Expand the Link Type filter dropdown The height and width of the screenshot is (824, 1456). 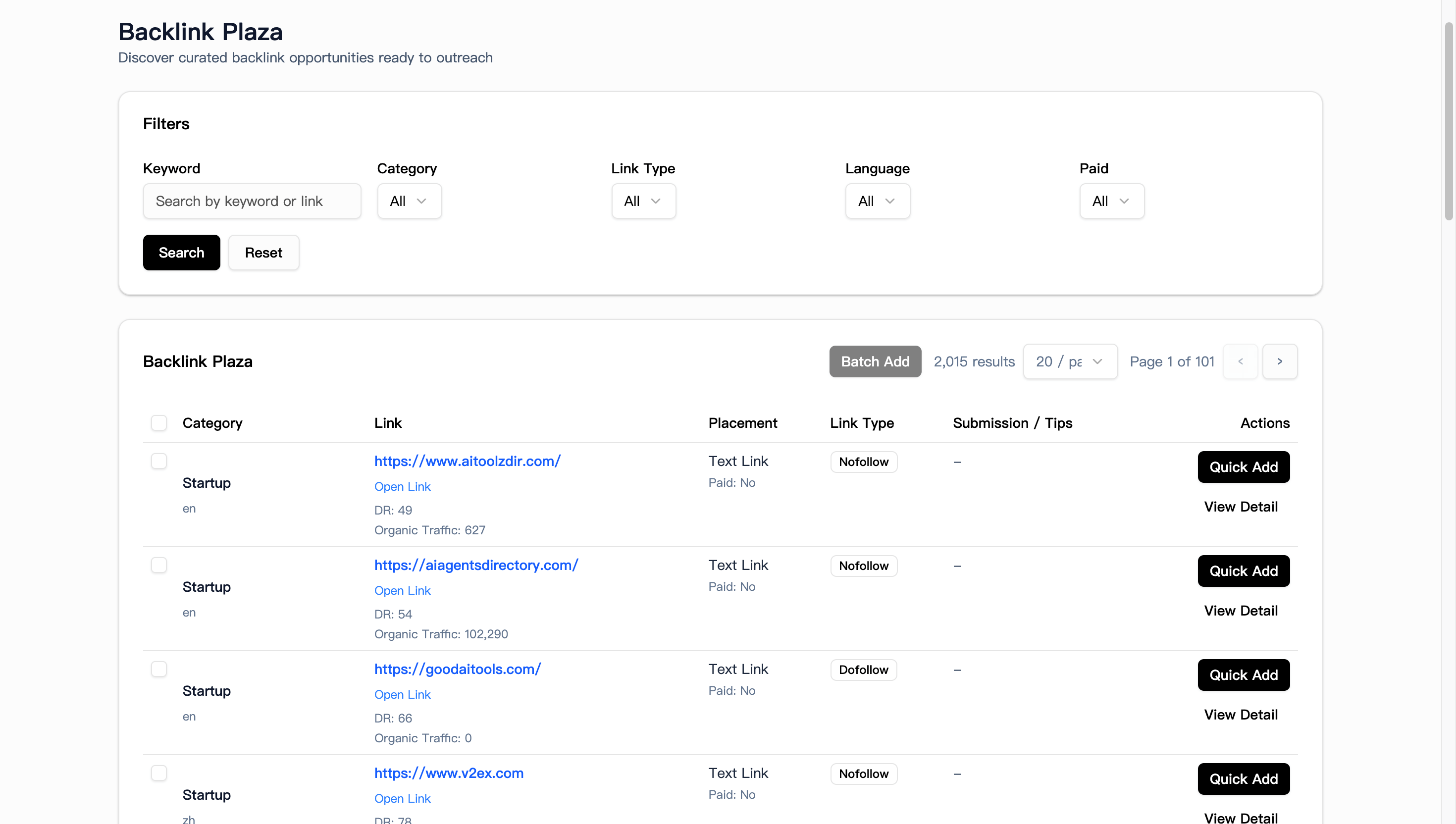(643, 201)
